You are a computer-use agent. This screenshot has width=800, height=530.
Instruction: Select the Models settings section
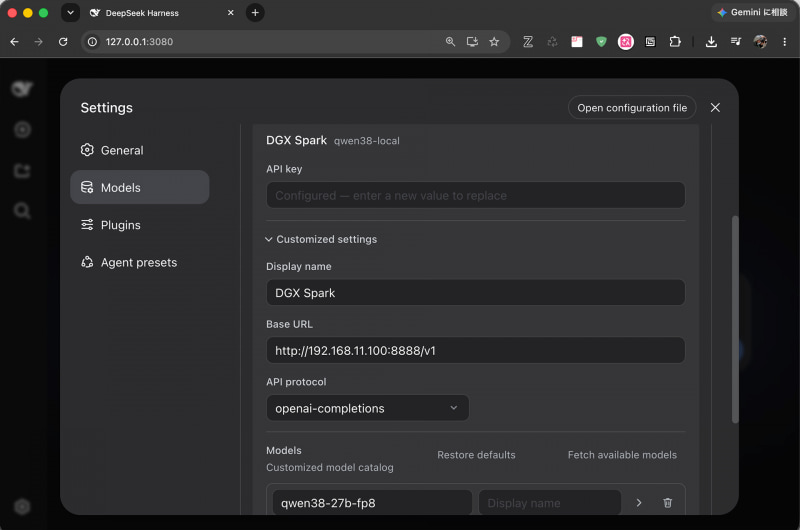coord(139,187)
